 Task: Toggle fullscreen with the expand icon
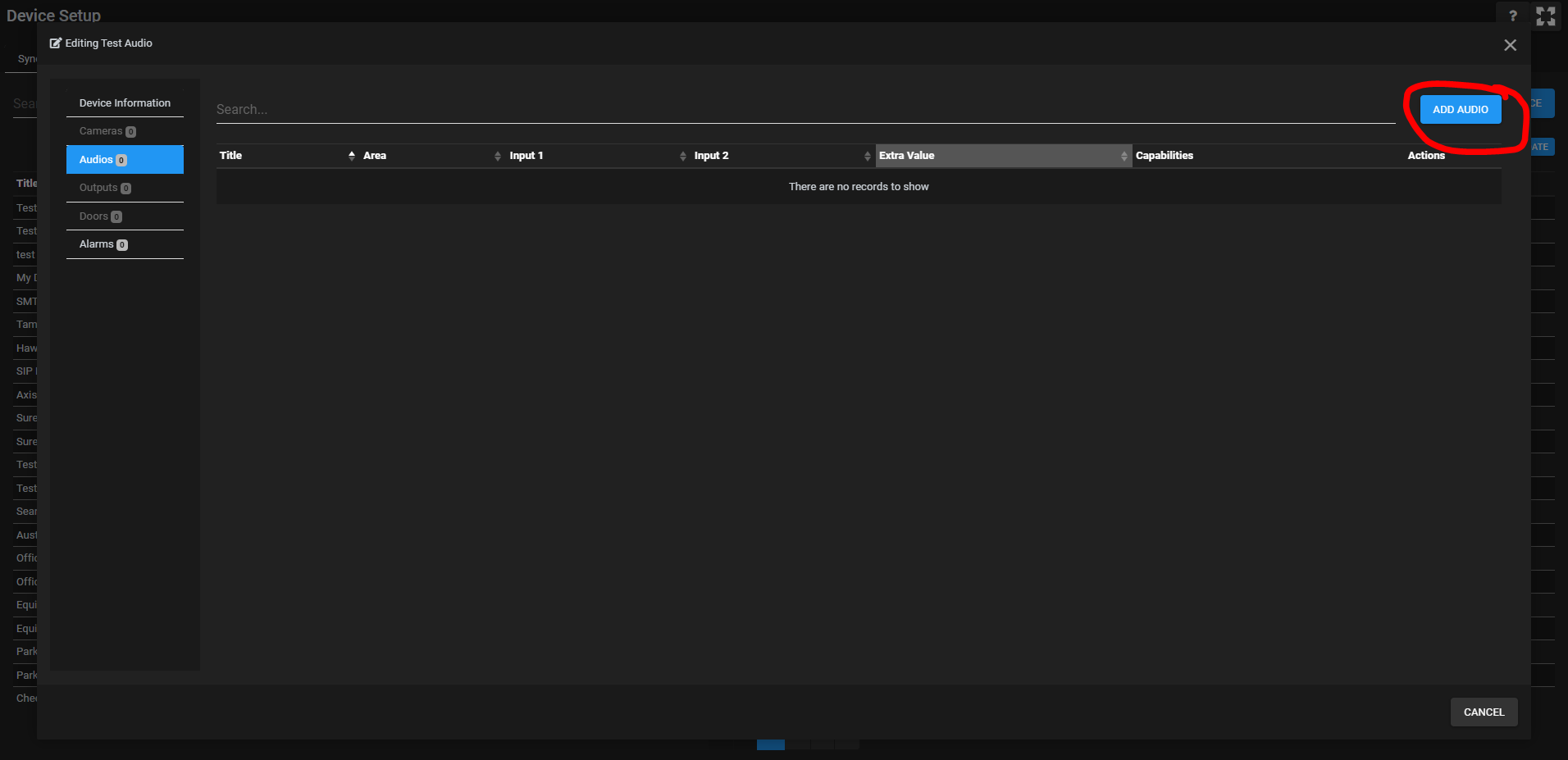(1545, 16)
